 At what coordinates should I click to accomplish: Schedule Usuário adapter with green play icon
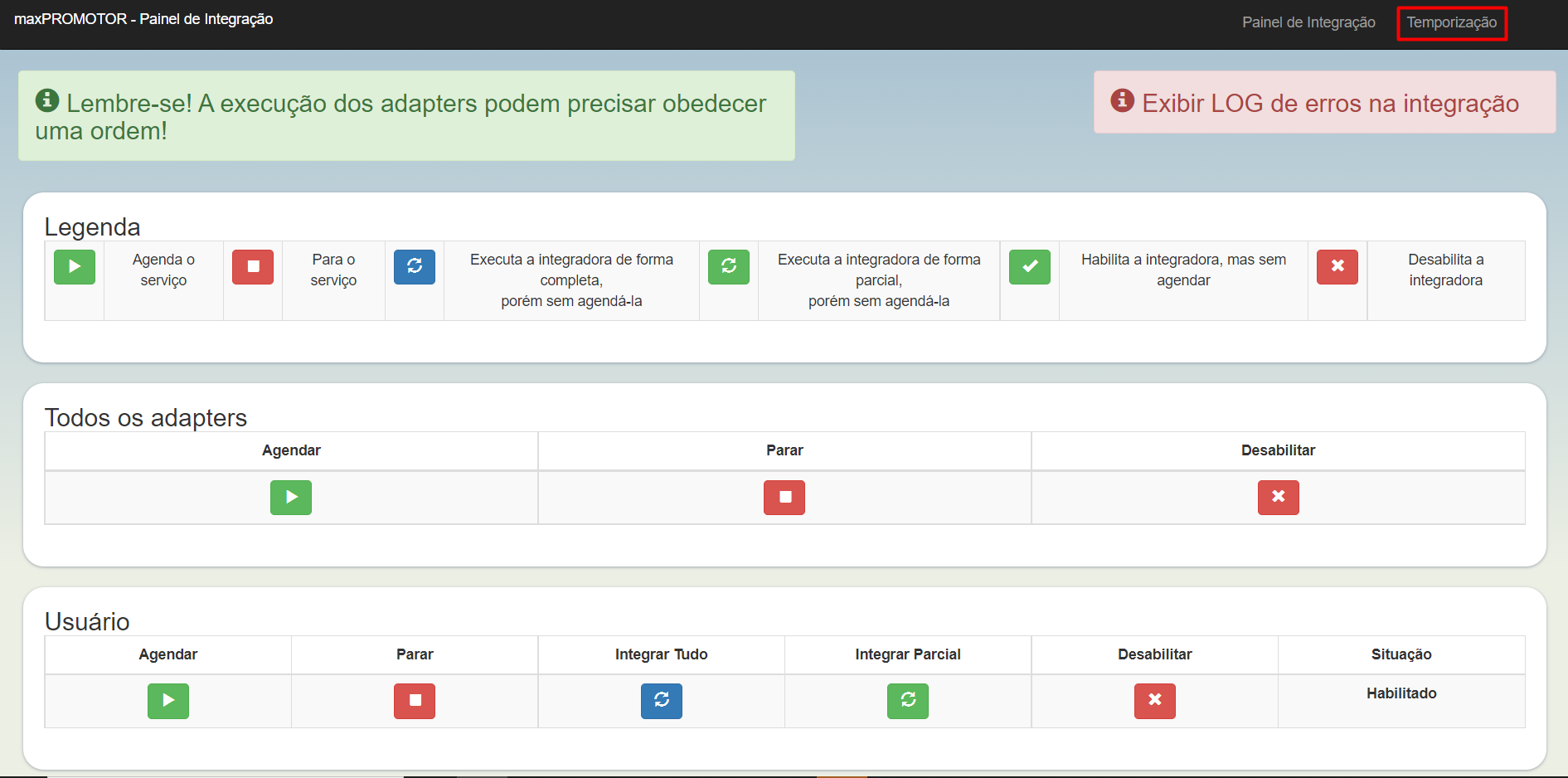tap(167, 701)
